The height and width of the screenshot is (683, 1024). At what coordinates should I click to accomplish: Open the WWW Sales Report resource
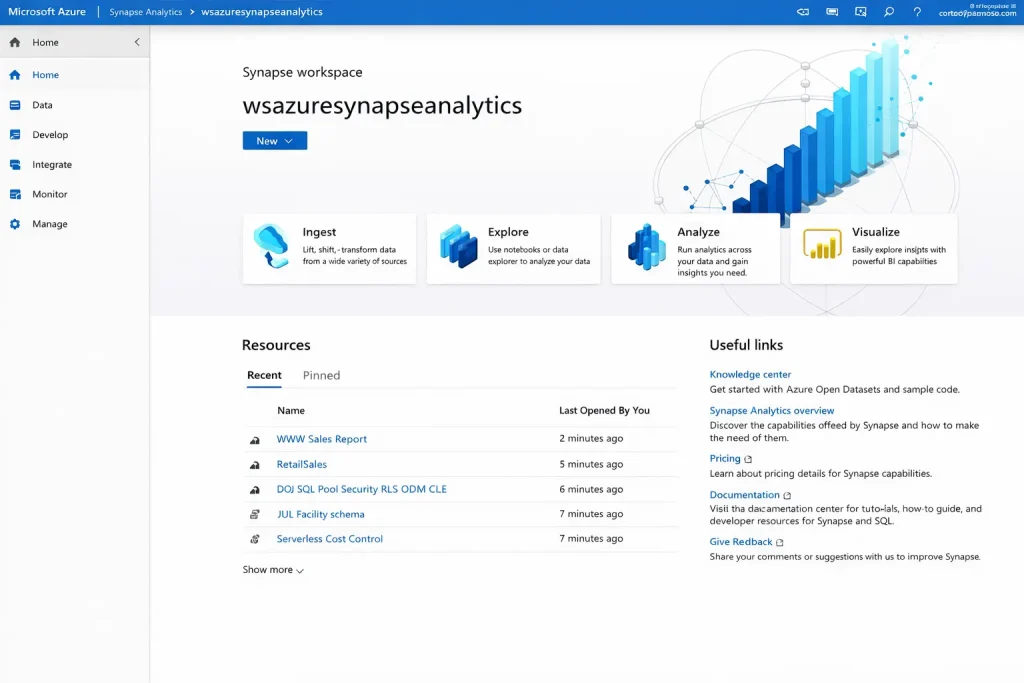coord(321,438)
